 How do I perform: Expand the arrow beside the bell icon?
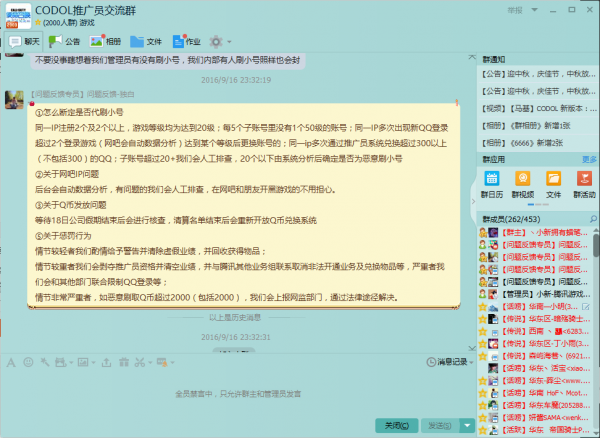tap(173, 363)
